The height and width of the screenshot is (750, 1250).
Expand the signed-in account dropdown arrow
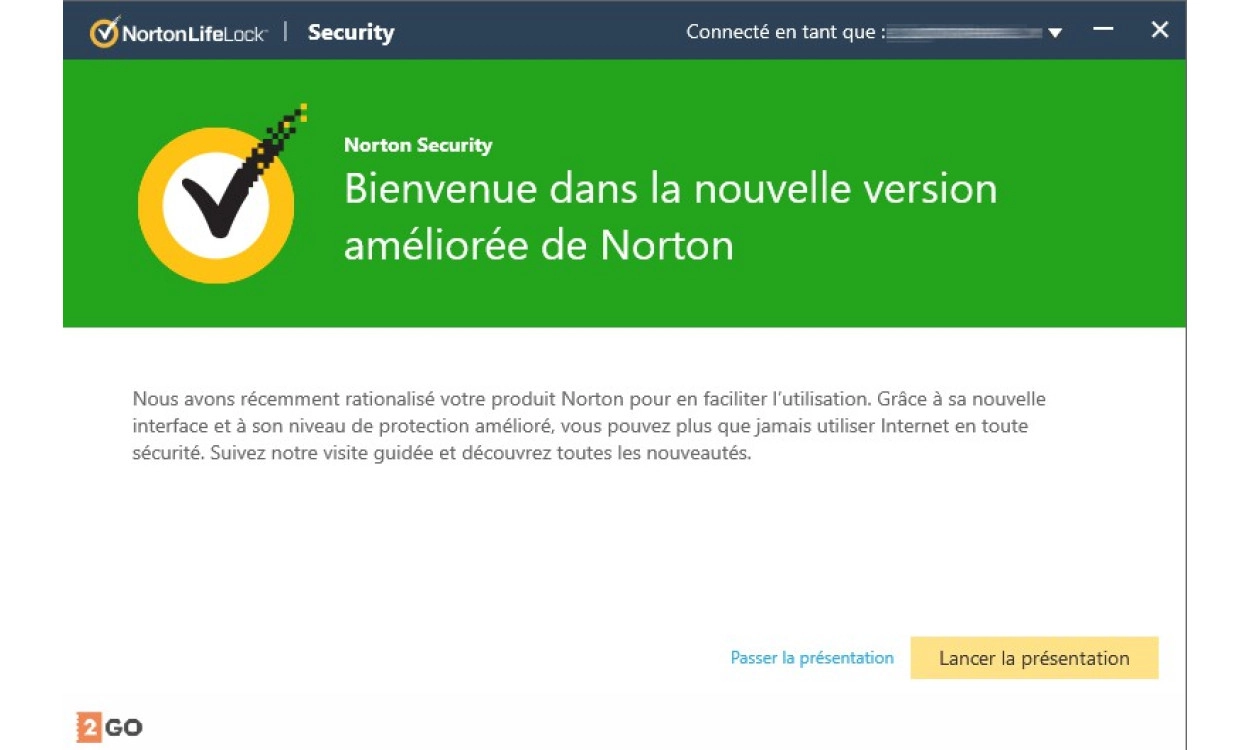point(1054,33)
